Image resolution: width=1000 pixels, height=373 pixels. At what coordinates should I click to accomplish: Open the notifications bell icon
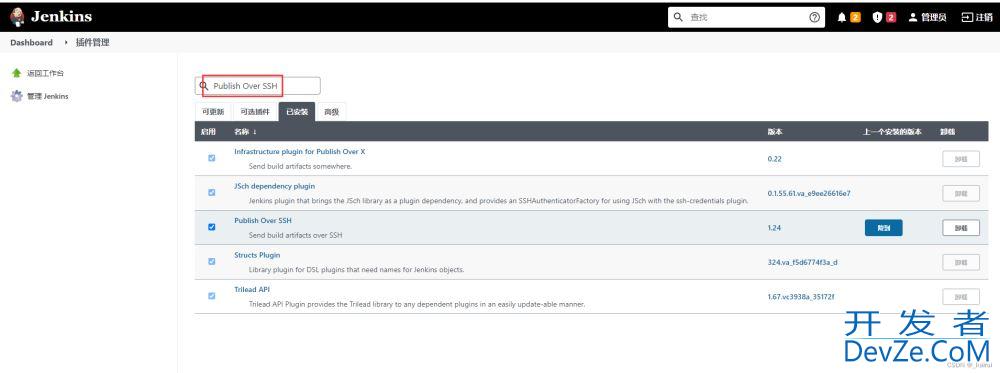(x=842, y=17)
